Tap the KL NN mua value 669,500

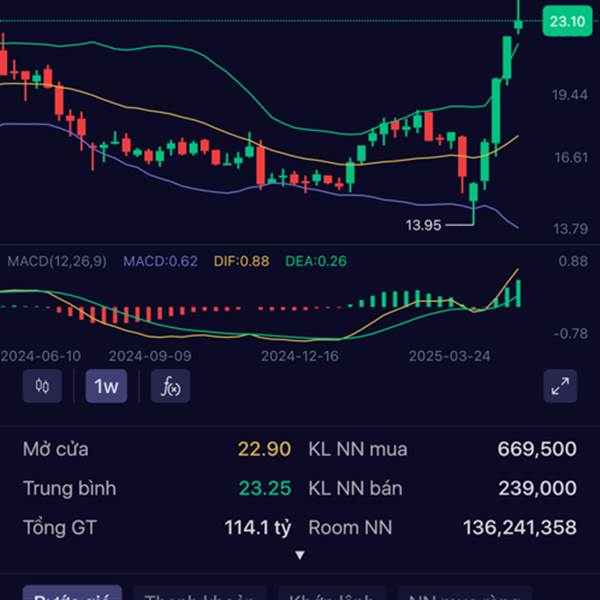coord(537,449)
